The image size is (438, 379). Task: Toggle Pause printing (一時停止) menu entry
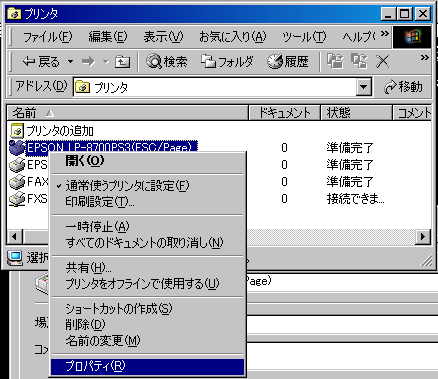pyautogui.click(x=97, y=227)
